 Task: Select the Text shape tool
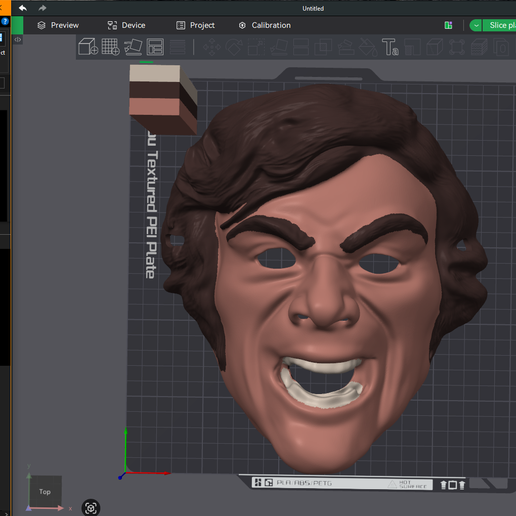(390, 47)
